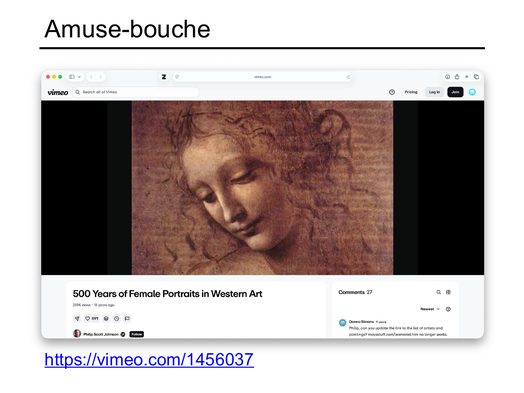Screen dimensions: 524x393
Task: Add to Watch Later with the clock icon
Action: tap(116, 318)
